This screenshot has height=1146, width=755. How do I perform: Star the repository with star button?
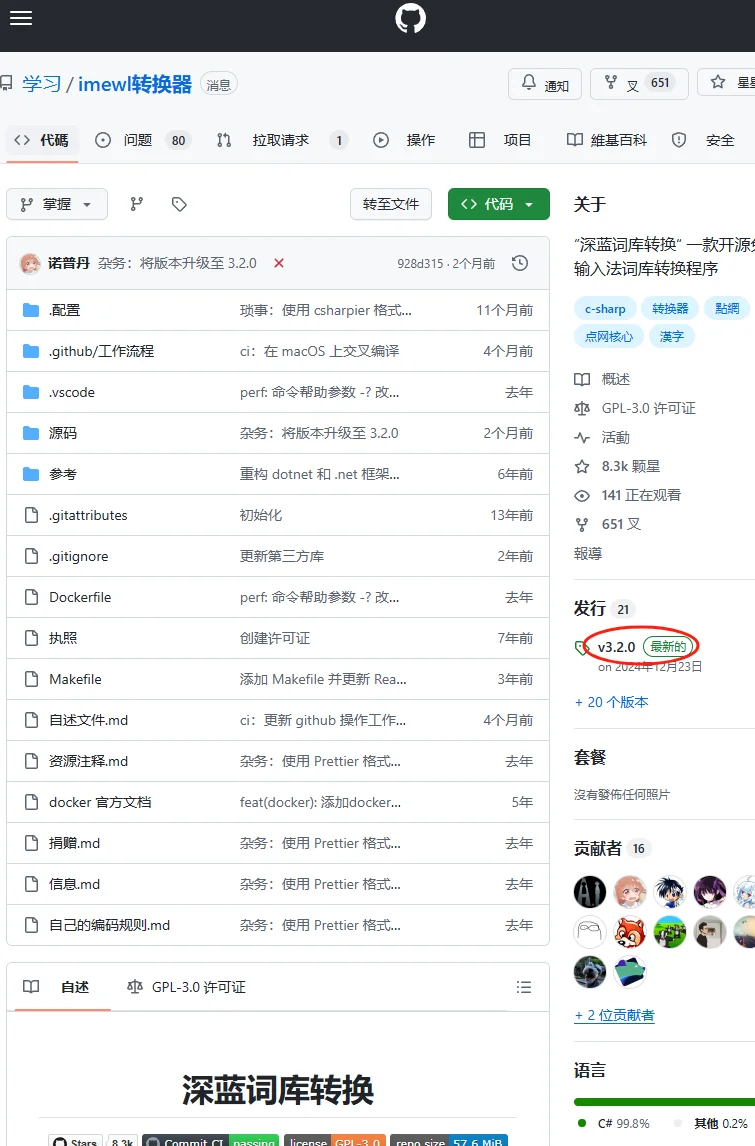726,84
